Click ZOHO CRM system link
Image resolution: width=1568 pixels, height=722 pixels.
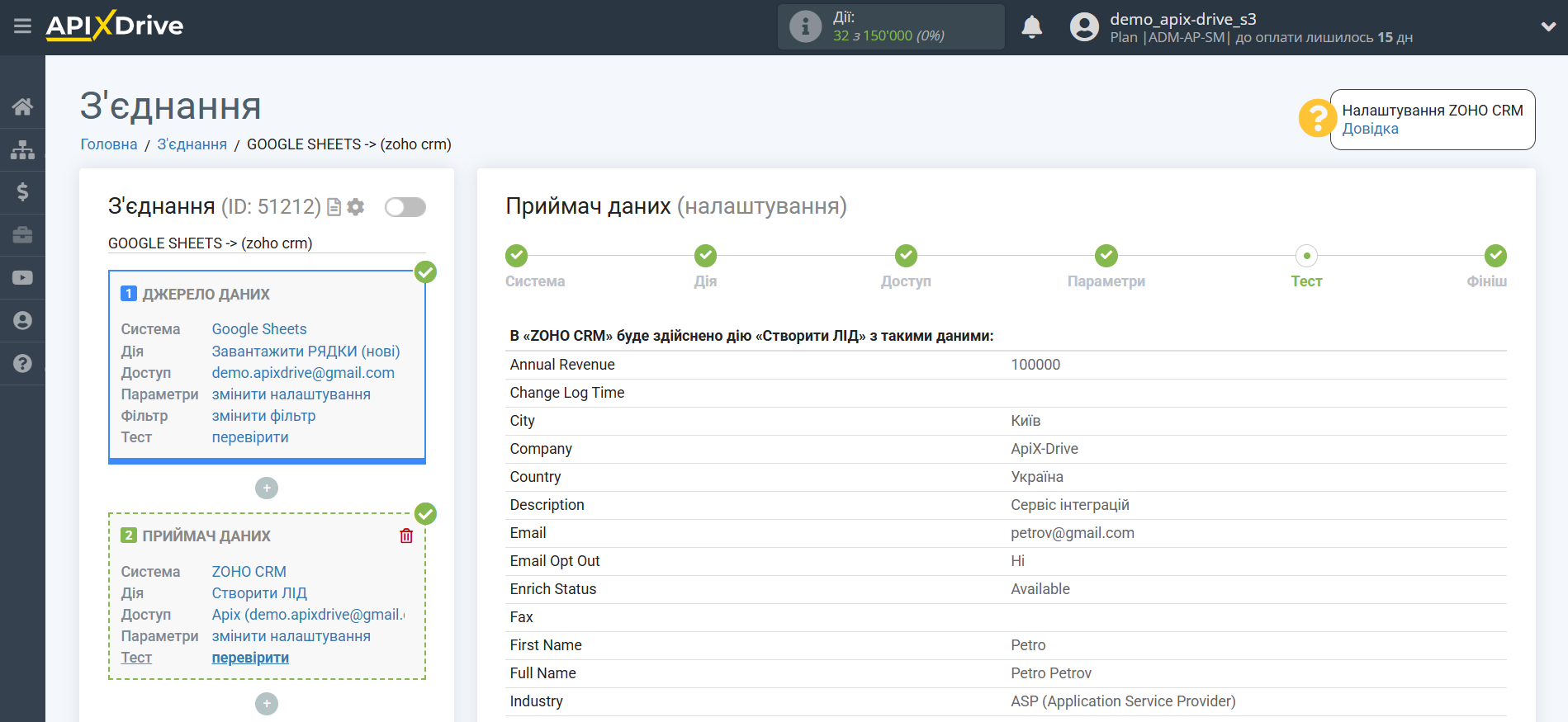point(249,572)
